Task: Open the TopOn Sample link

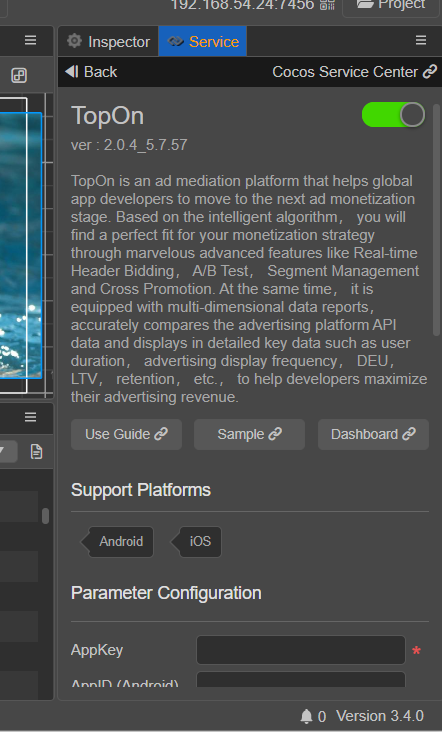Action: coord(249,434)
